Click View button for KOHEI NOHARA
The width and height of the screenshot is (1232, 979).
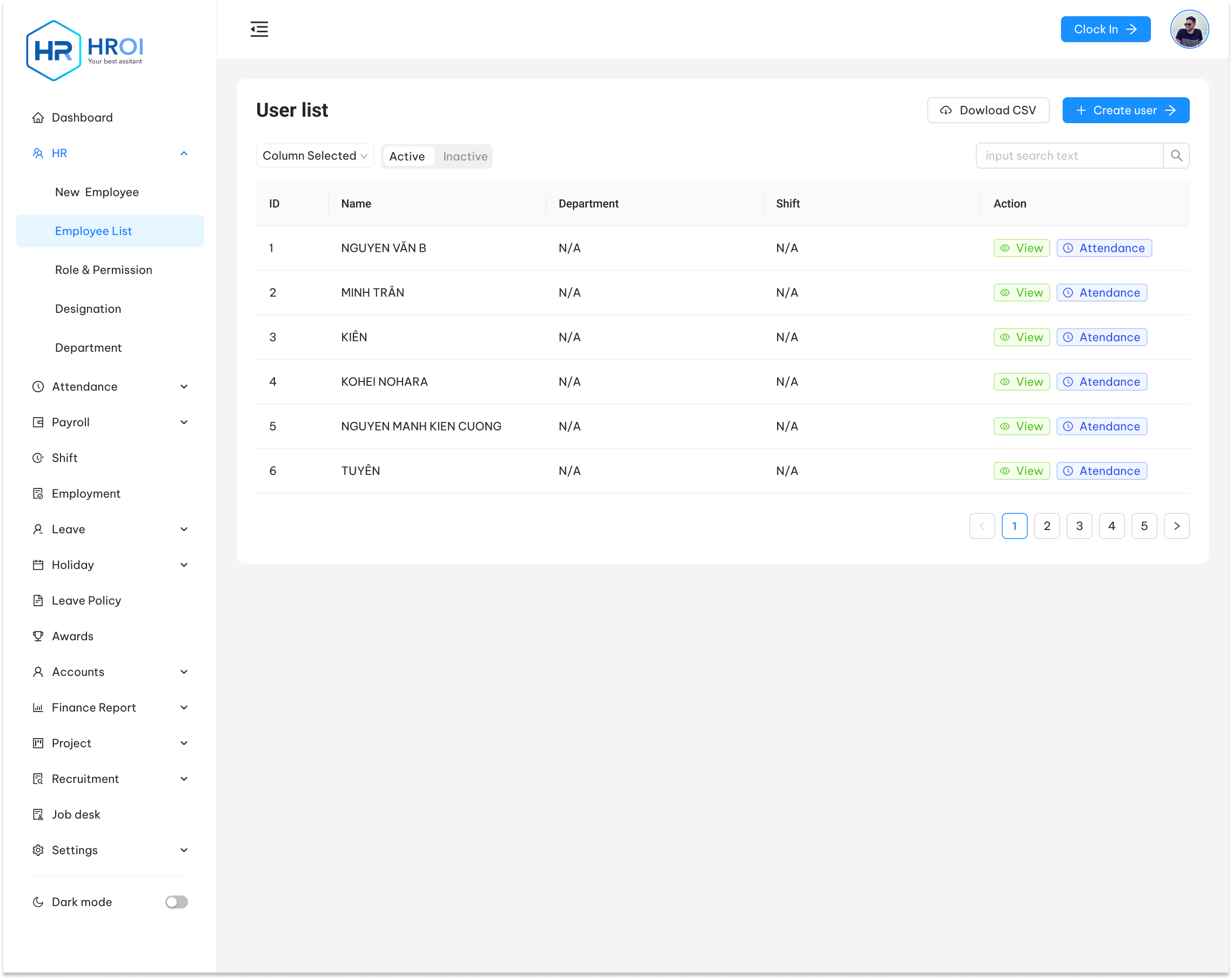[x=1021, y=382]
